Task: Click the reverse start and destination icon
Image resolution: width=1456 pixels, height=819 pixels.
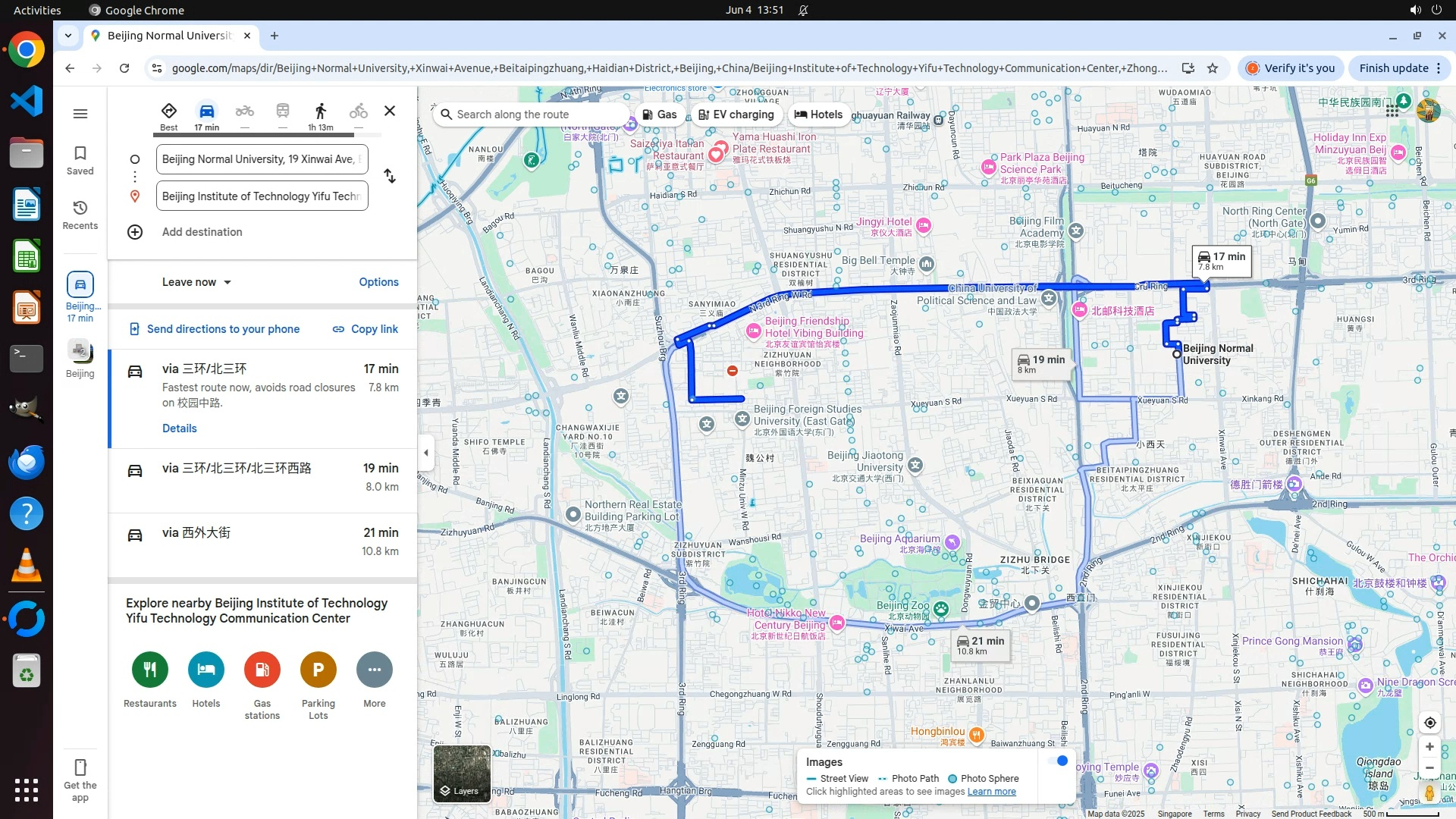Action: pos(390,177)
